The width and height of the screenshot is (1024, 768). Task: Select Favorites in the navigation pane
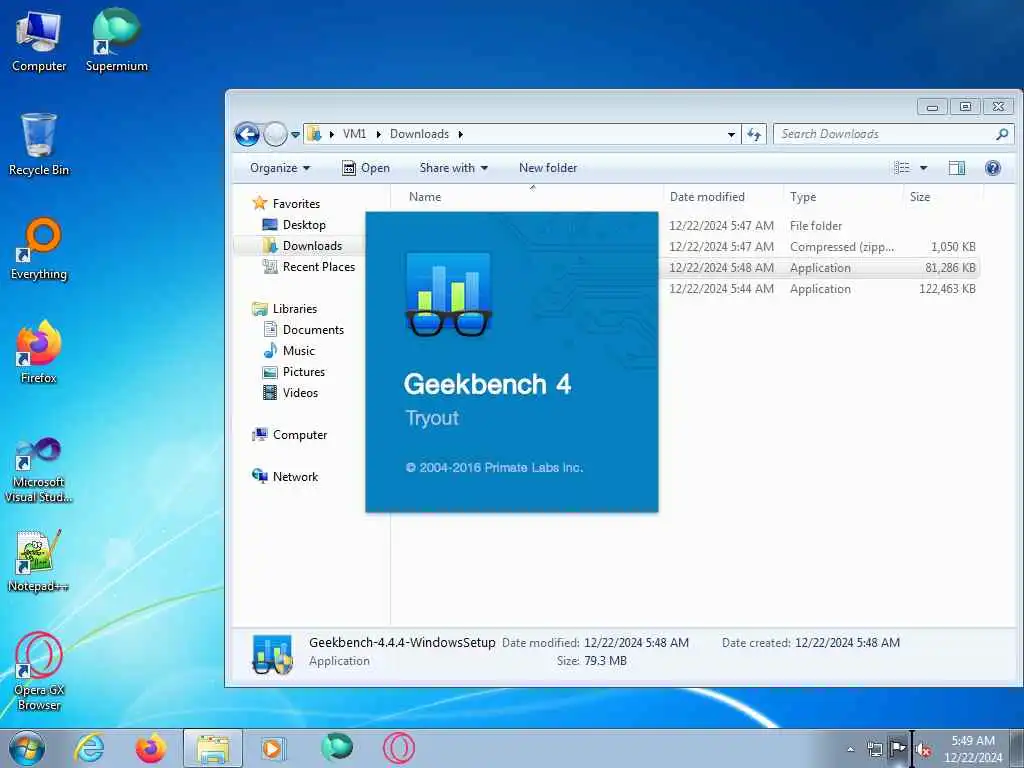point(286,203)
